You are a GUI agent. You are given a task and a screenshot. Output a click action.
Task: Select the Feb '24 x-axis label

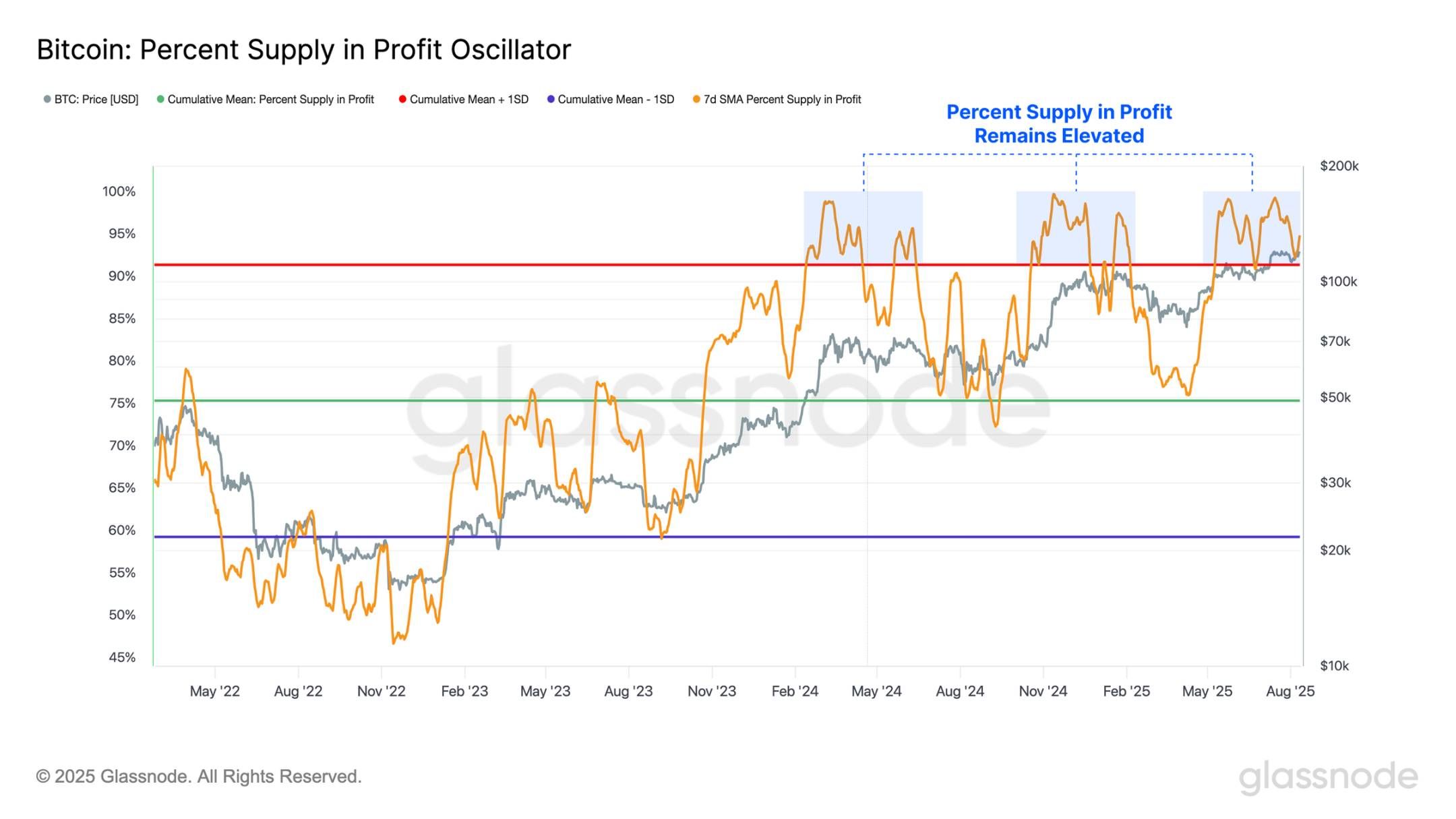pyautogui.click(x=795, y=691)
